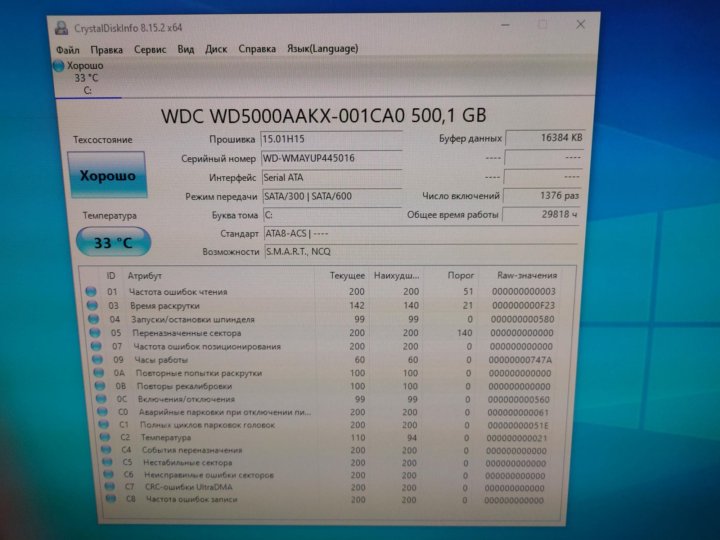Click the power-on hours value 29818 ч
Screen dimensions: 720x540
pyautogui.click(x=541, y=214)
